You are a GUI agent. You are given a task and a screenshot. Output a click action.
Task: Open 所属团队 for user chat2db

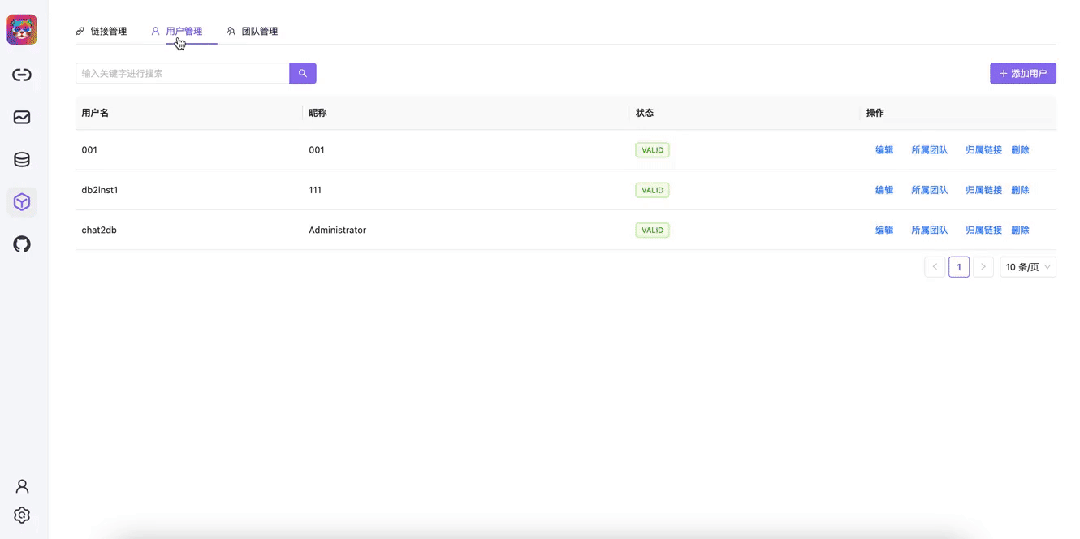(x=929, y=230)
